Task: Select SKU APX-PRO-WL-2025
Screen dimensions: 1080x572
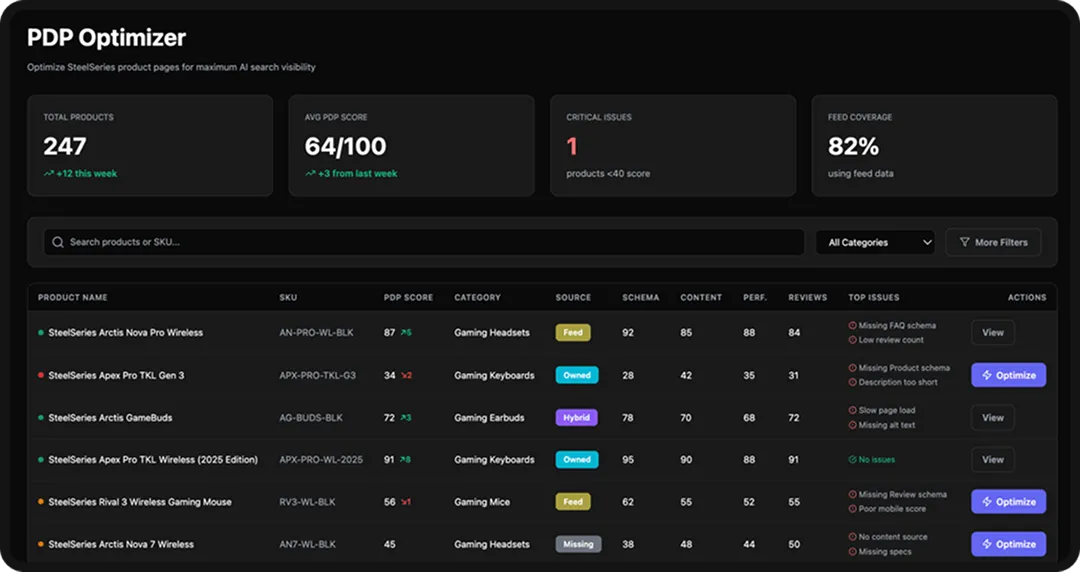Action: tap(321, 460)
